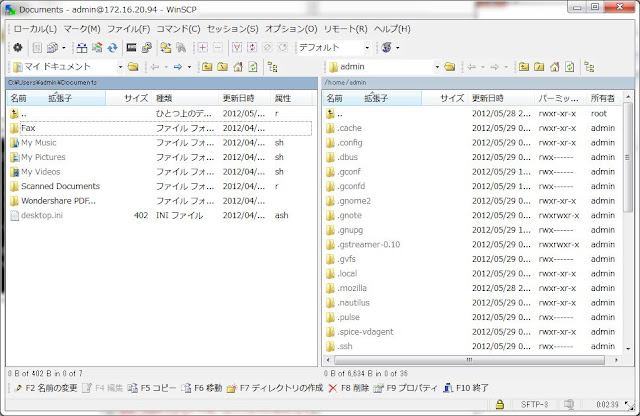Click F2 名前の変更 button
The height and width of the screenshot is (416, 640).
46,388
